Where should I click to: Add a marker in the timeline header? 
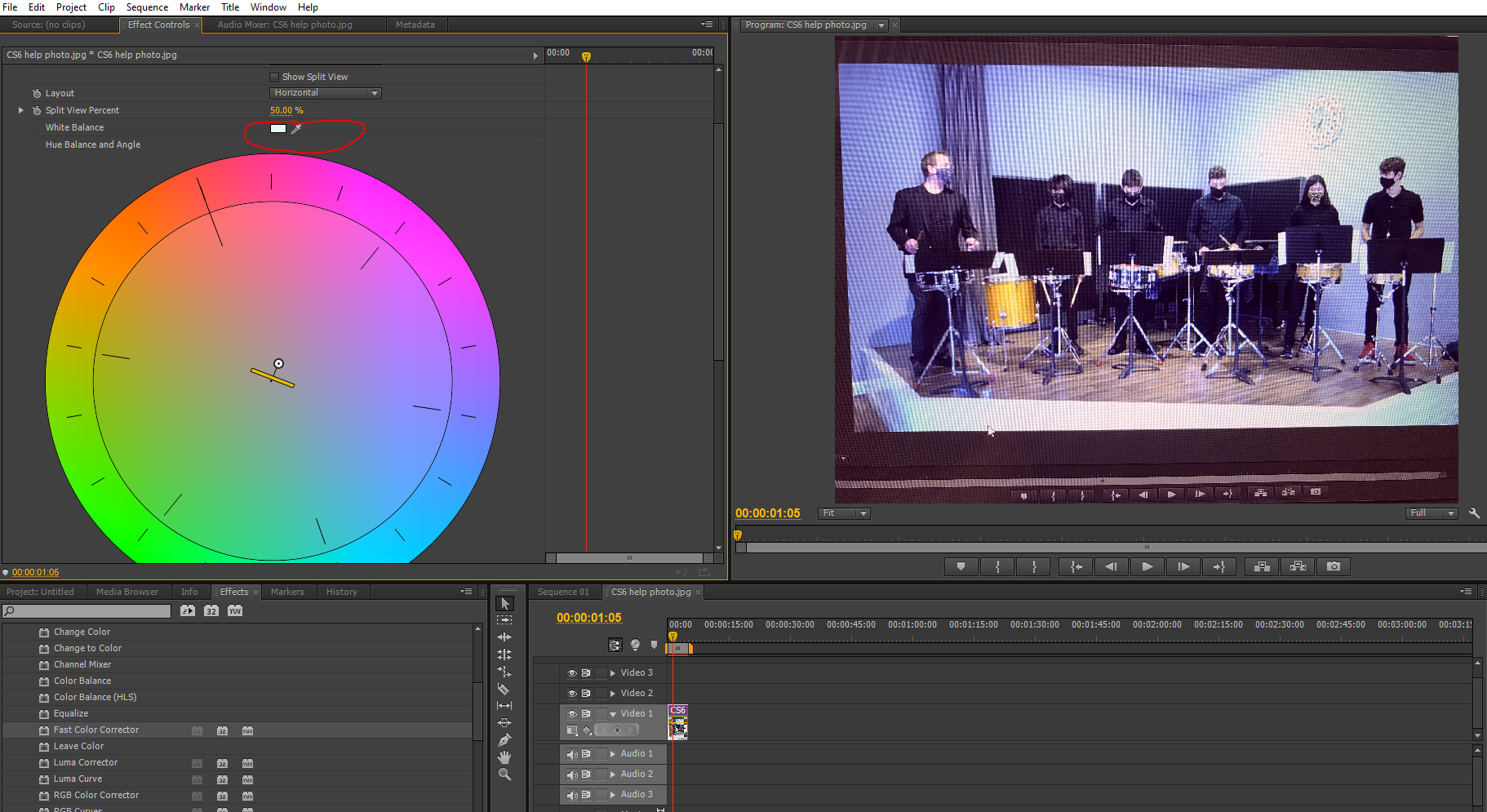[654, 645]
